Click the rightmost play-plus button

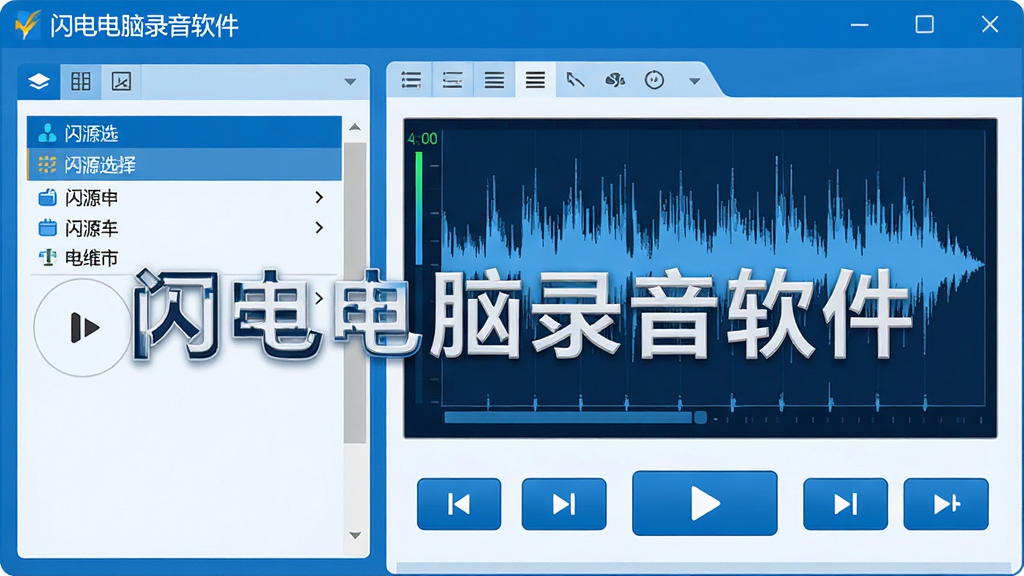pos(946,504)
